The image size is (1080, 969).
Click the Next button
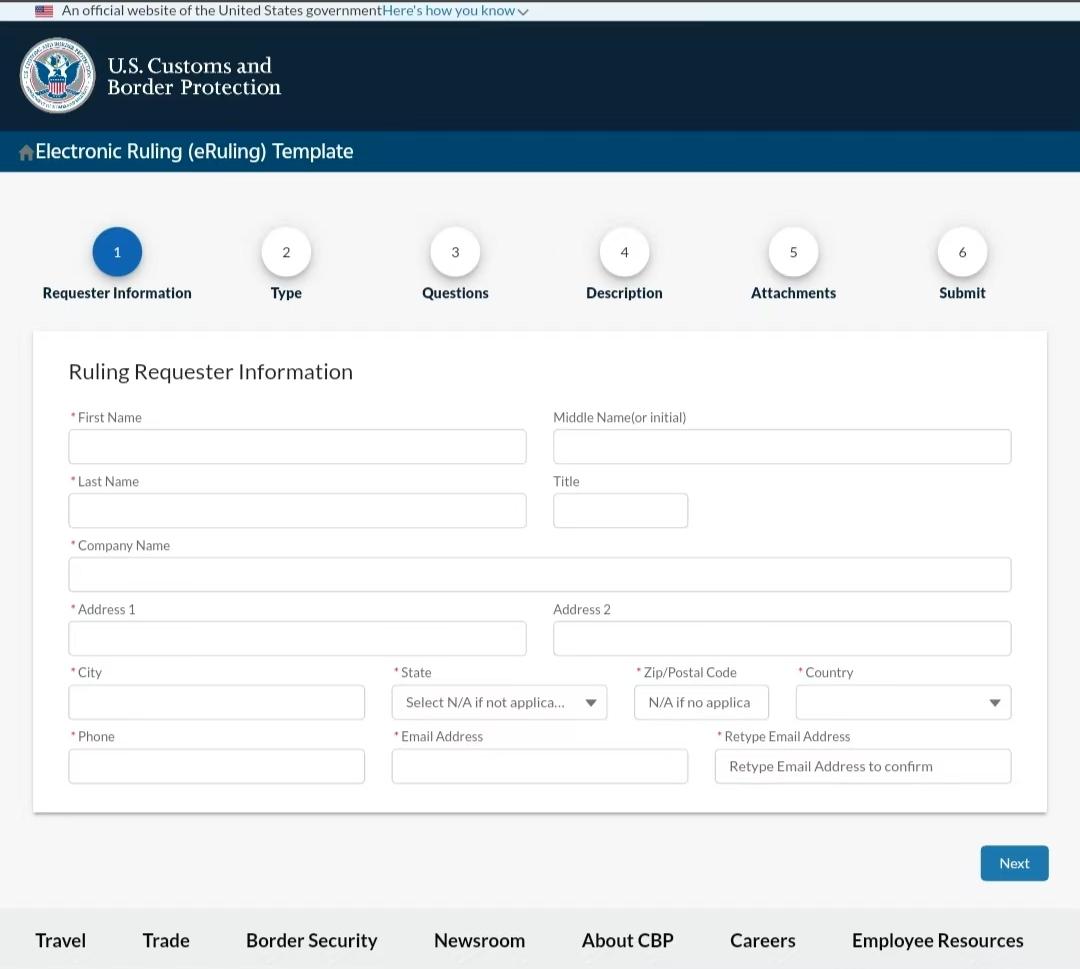1015,863
